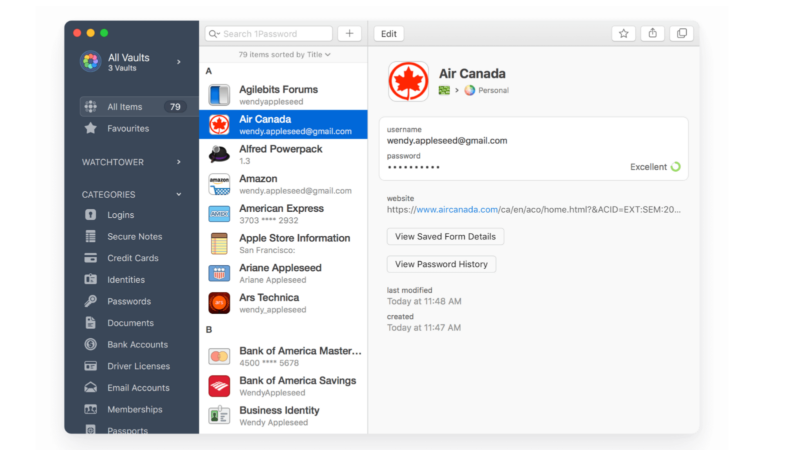
Task: Select the Amazon entry icon in list
Action: click(220, 184)
